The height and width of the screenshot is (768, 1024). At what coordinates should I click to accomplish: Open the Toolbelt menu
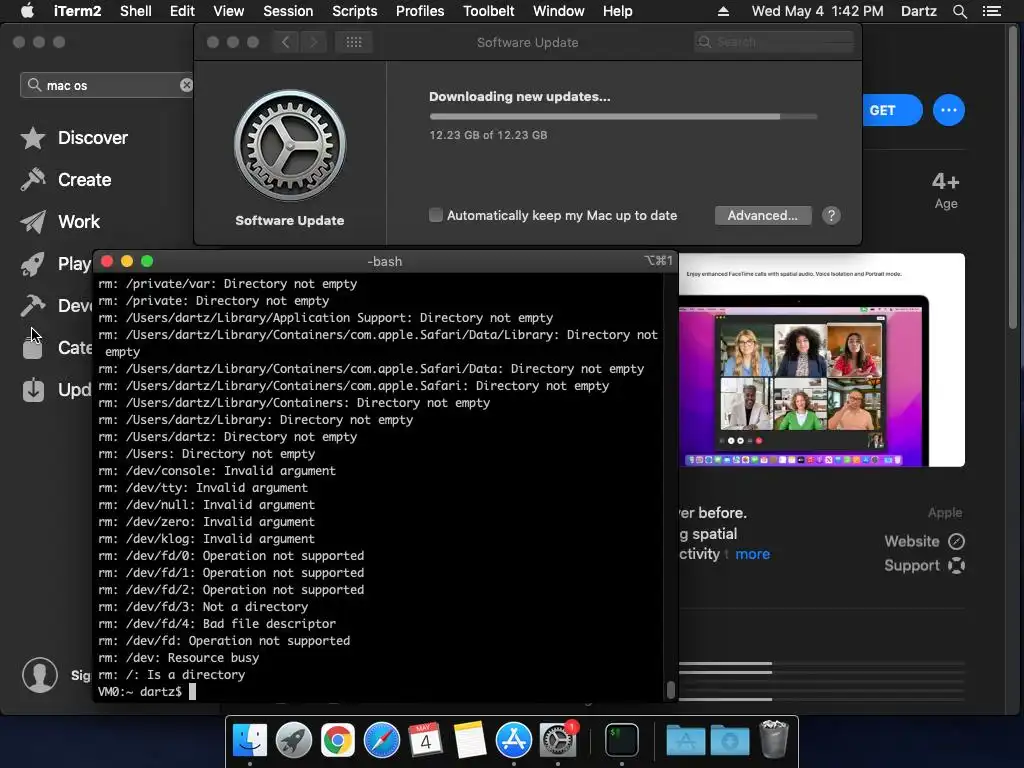click(488, 11)
